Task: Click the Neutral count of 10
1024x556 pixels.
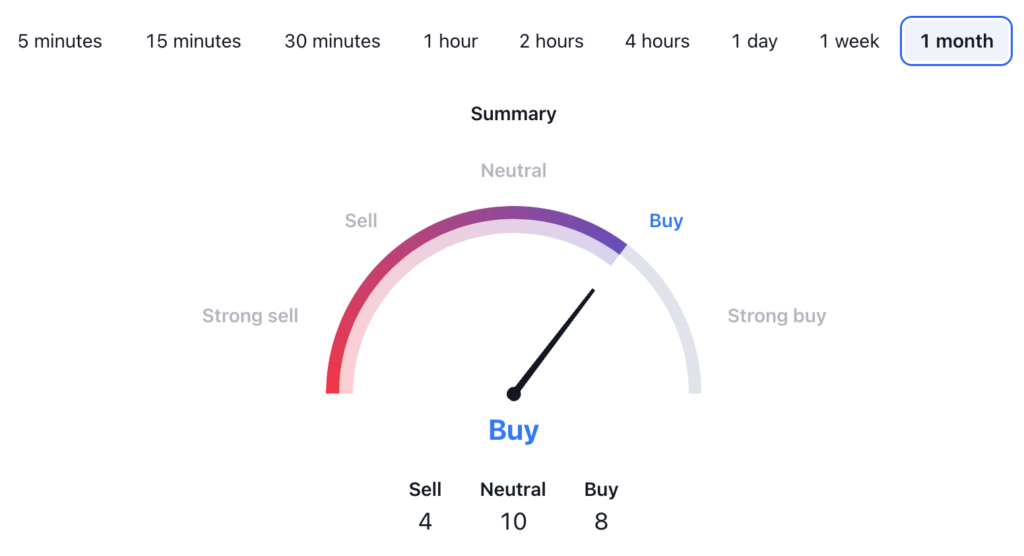Action: pyautogui.click(x=513, y=521)
